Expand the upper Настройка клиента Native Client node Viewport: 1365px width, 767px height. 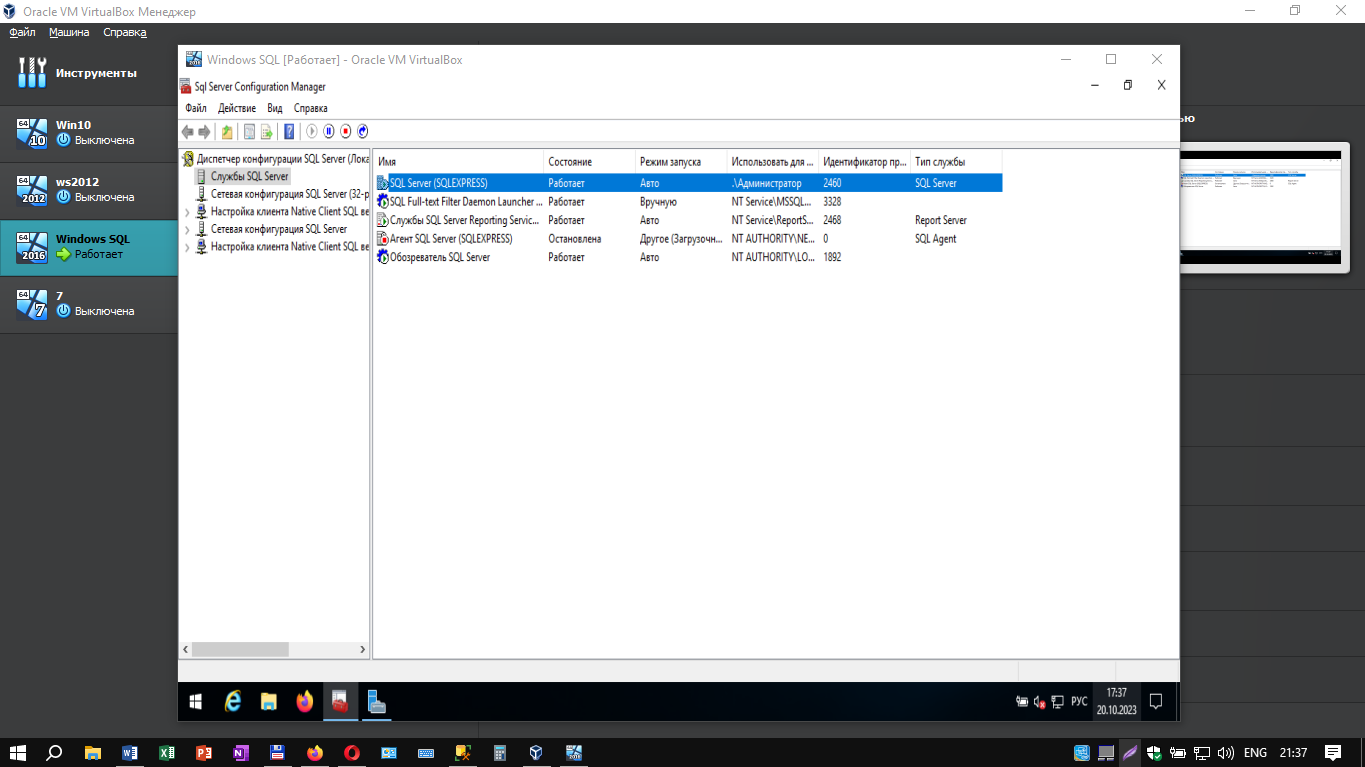click(x=187, y=212)
